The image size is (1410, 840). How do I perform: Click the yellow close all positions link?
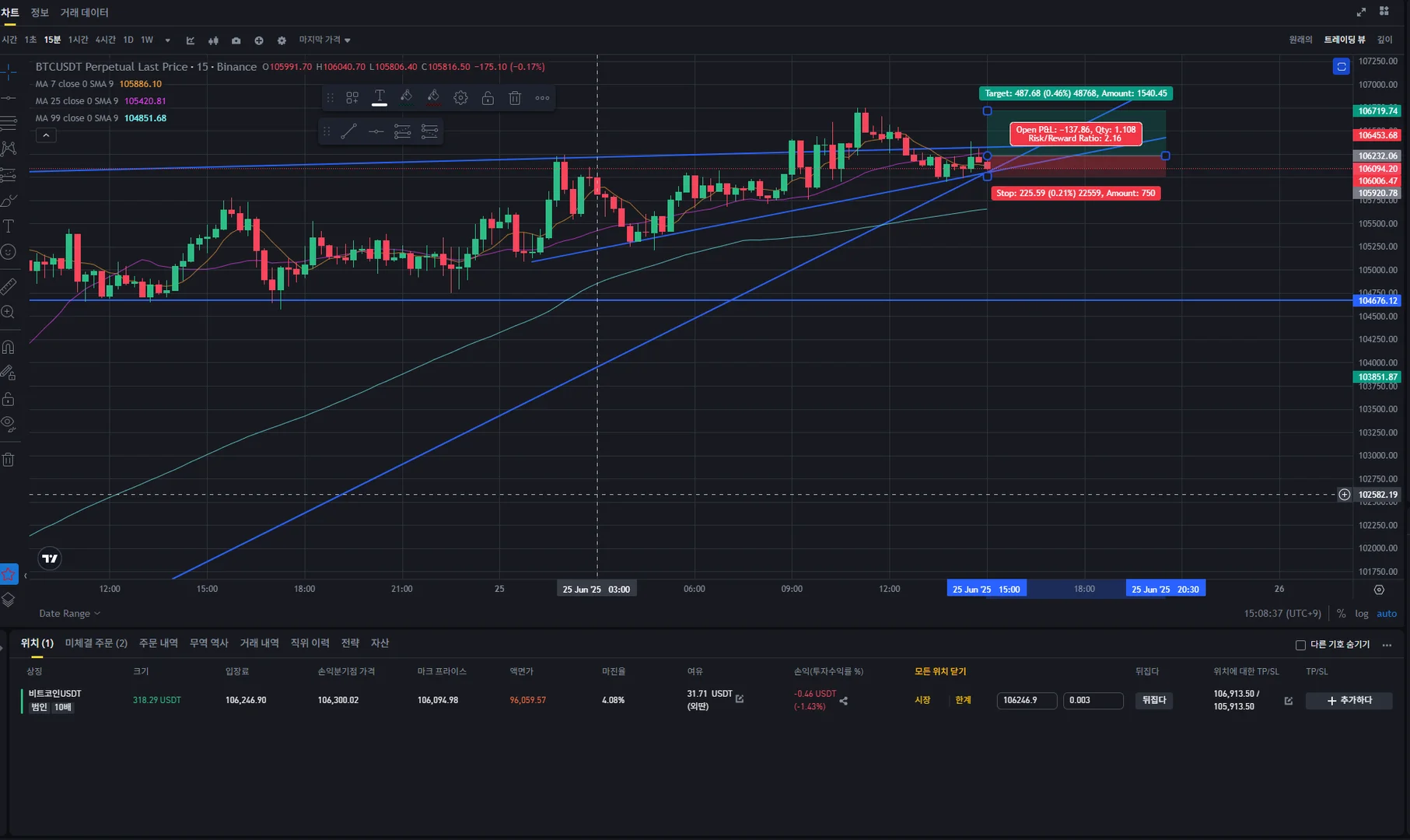pyautogui.click(x=940, y=671)
